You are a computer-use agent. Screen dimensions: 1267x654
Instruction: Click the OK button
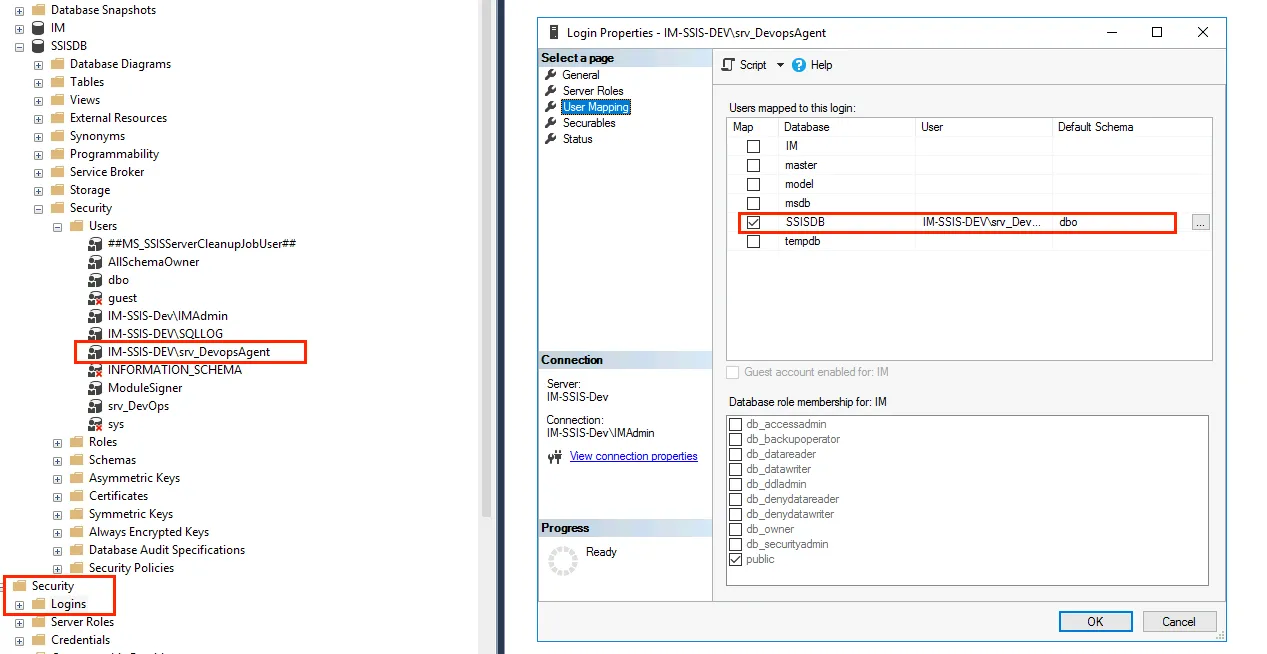pyautogui.click(x=1095, y=621)
